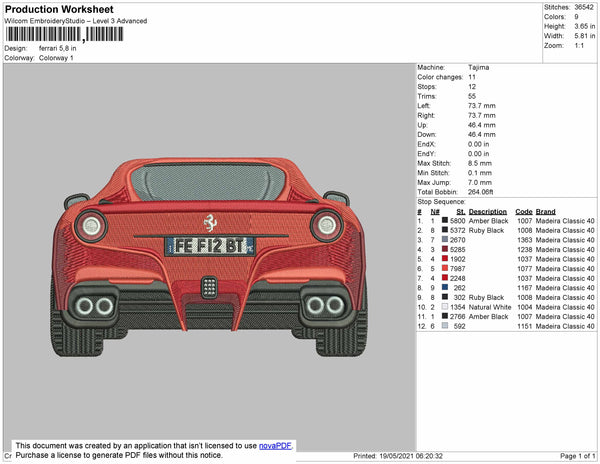This screenshot has width=600, height=464.
Task: Click the Up value '46.4 mm'
Action: (x=481, y=125)
